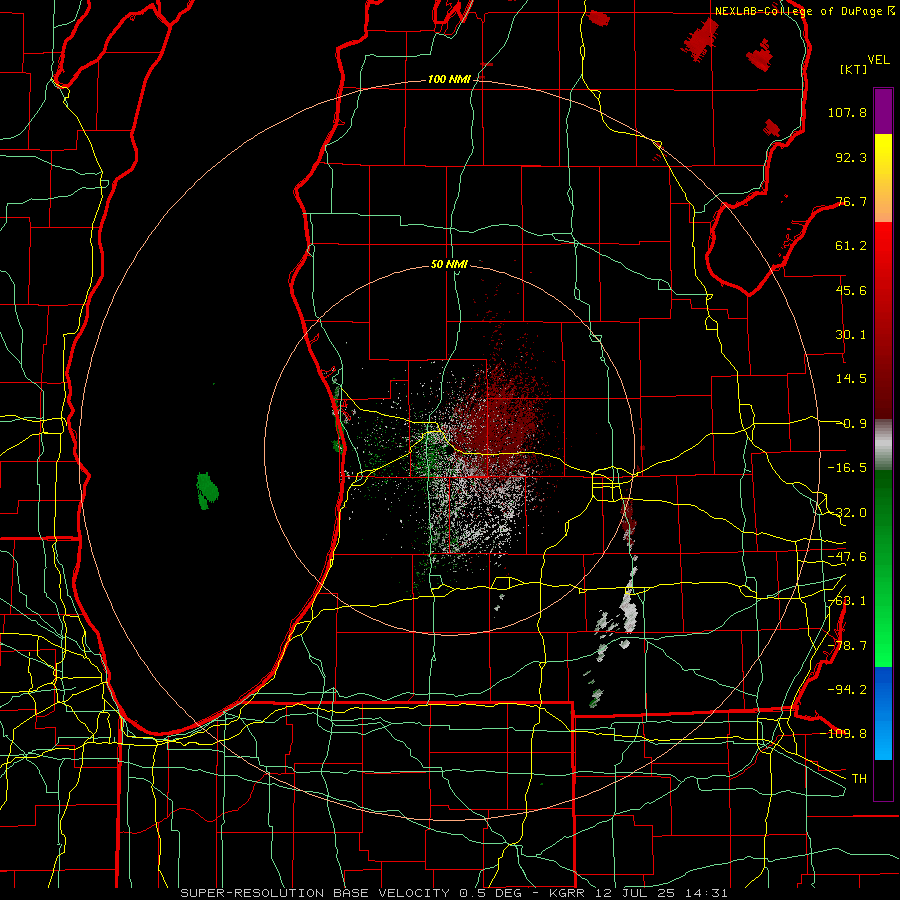The width and height of the screenshot is (900, 900).
Task: Pick the purple segment of the velocity color bar
Action: coord(883,111)
